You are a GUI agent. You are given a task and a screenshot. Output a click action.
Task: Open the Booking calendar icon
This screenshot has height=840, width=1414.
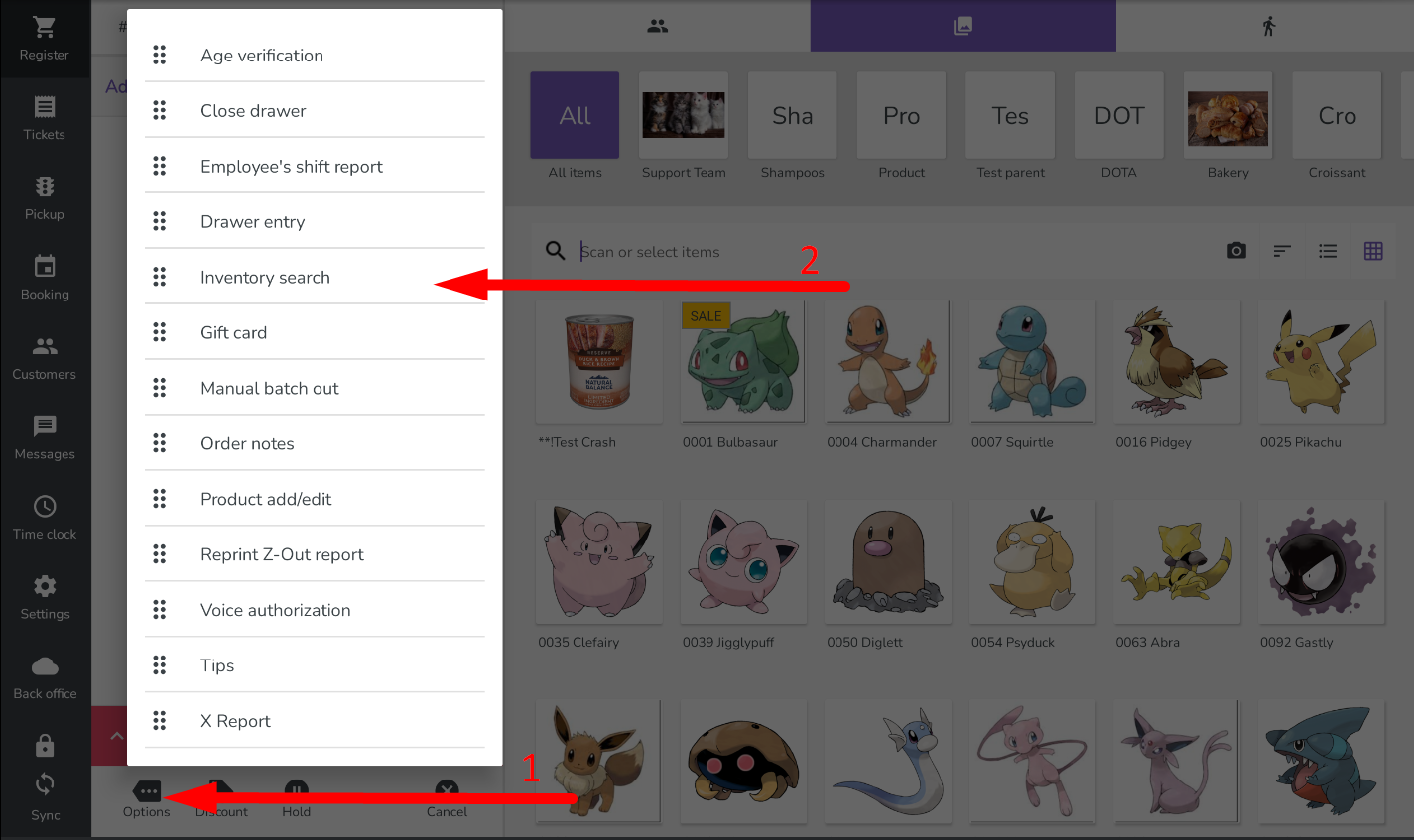(x=45, y=267)
